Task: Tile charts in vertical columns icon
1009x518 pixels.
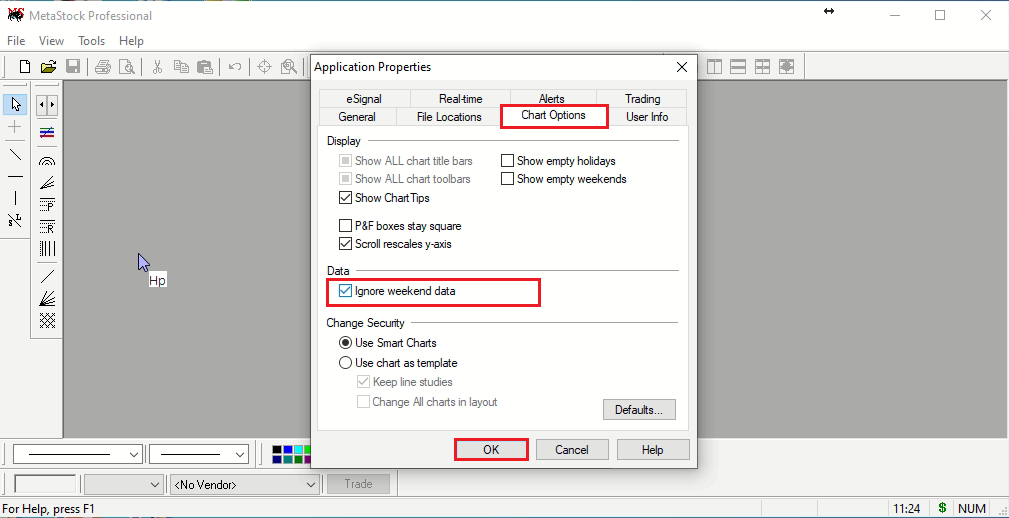Action: click(x=714, y=66)
